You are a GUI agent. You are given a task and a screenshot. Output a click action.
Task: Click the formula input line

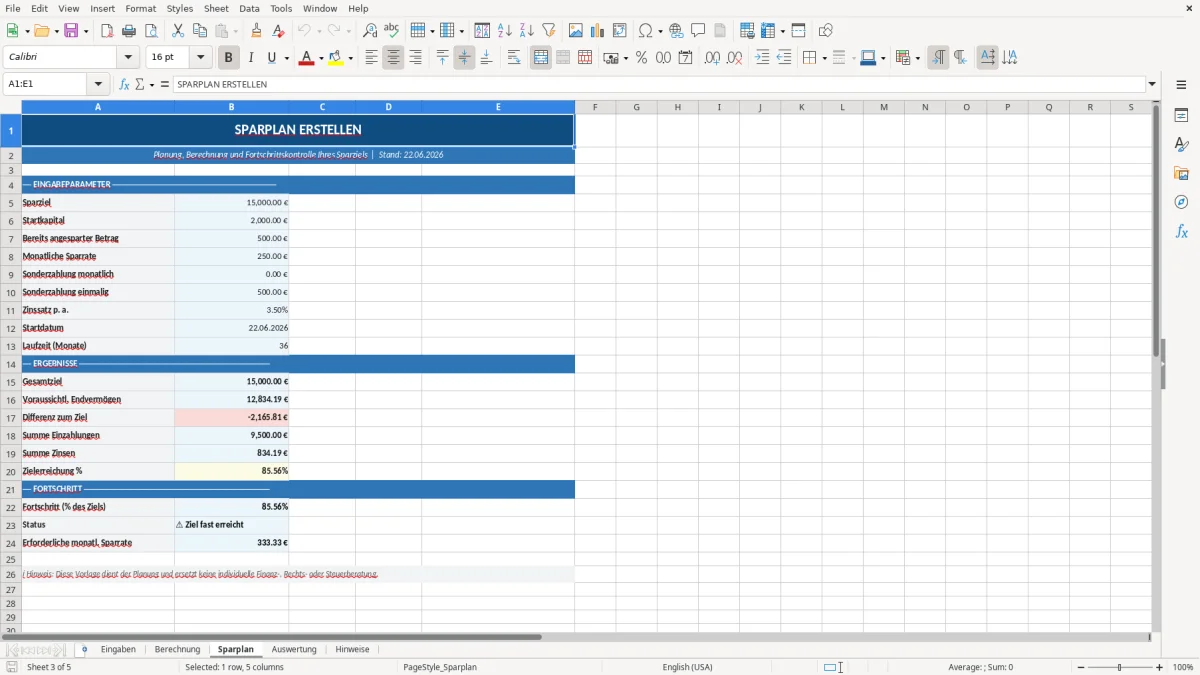pos(659,84)
